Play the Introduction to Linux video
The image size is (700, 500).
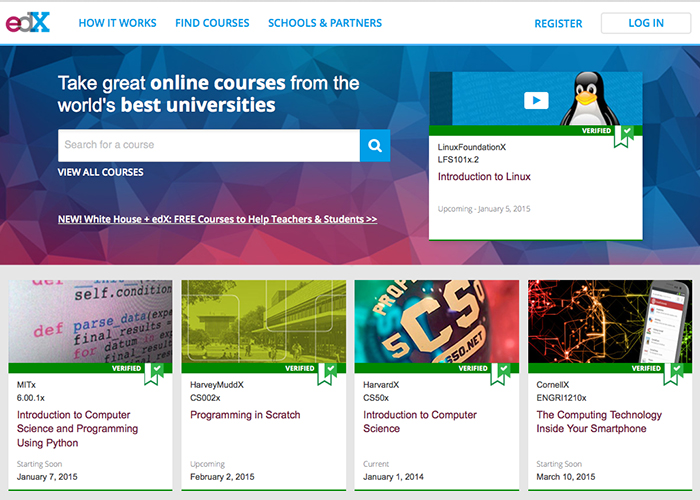click(x=536, y=100)
